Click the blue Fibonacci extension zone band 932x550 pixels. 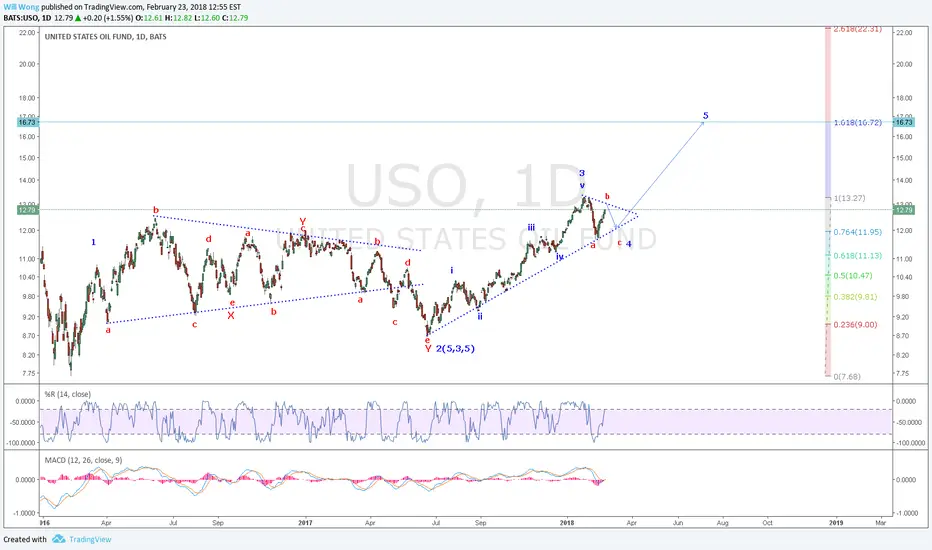[x=827, y=159]
